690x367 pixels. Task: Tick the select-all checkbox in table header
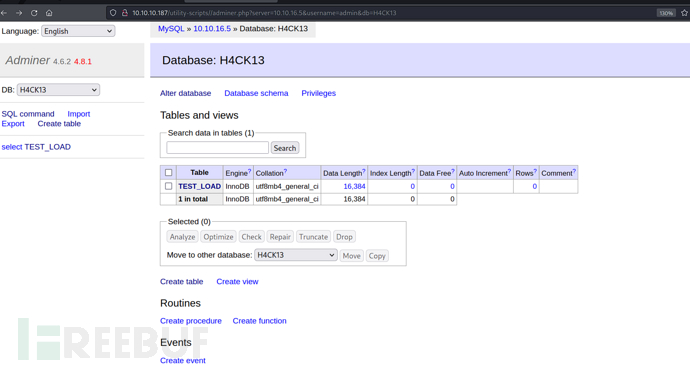point(168,172)
